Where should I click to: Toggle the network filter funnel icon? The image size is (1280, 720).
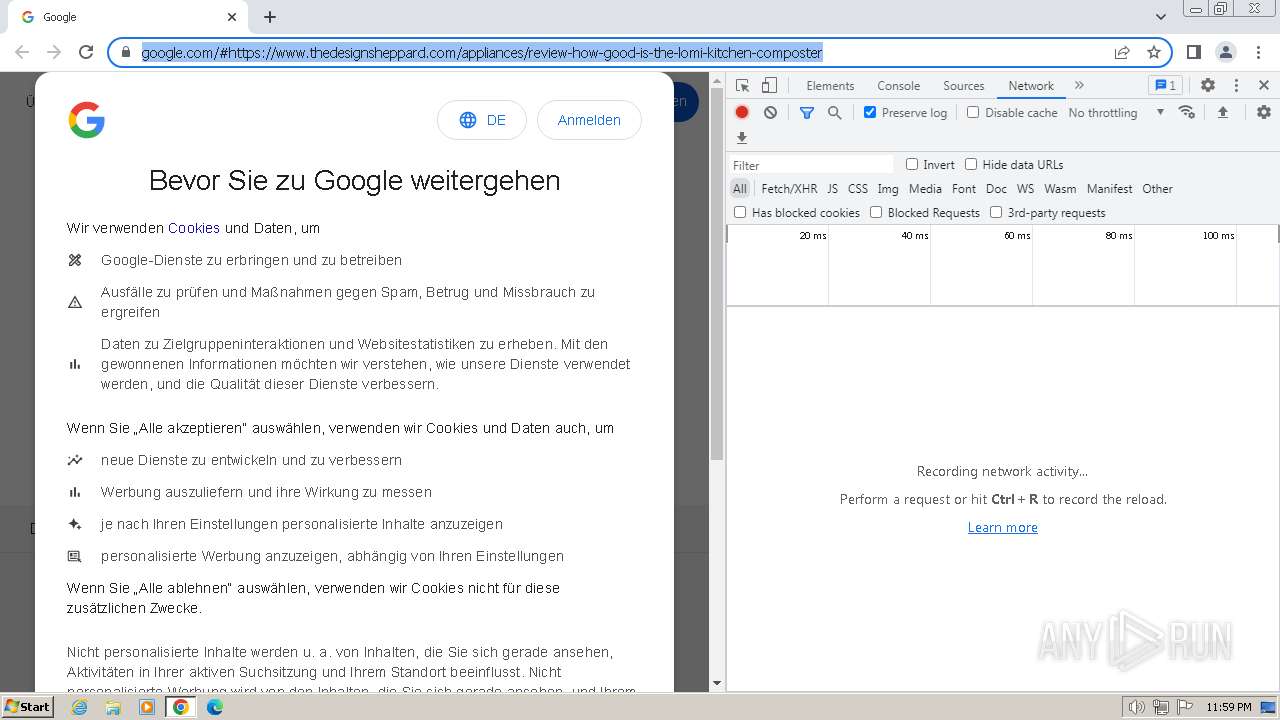(807, 113)
